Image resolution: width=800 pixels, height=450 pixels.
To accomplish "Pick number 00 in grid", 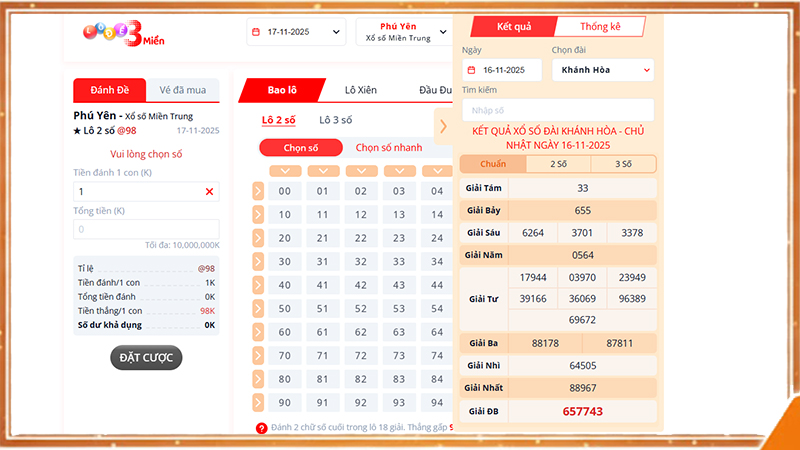I will pyautogui.click(x=285, y=191).
